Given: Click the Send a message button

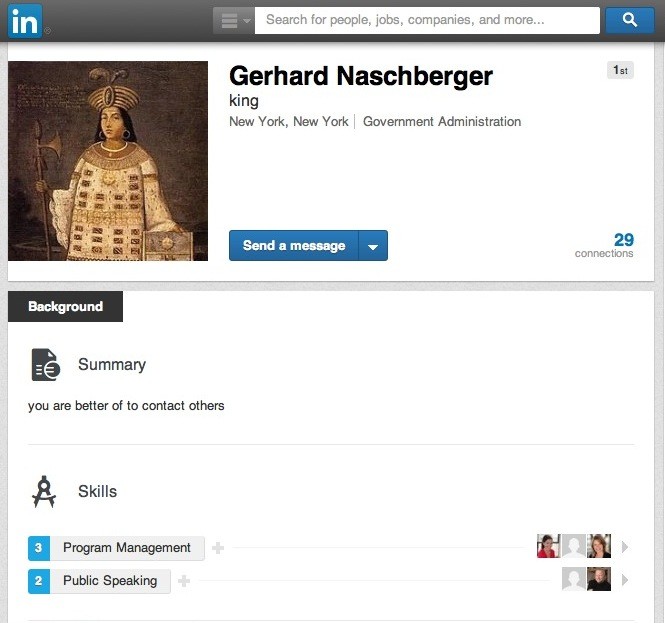Looking at the screenshot, I should pyautogui.click(x=294, y=246).
